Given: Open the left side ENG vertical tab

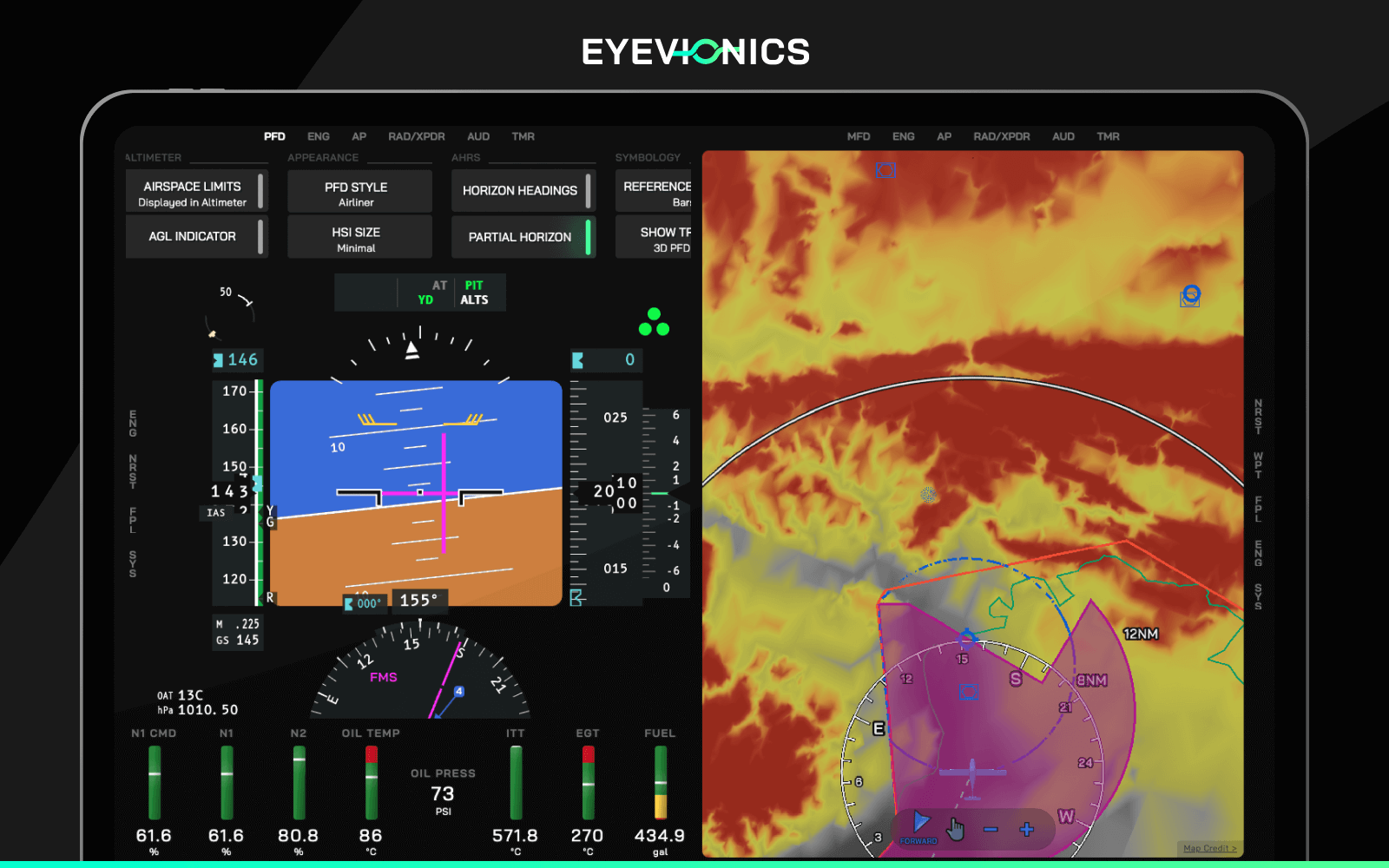Looking at the screenshot, I should click(x=133, y=424).
